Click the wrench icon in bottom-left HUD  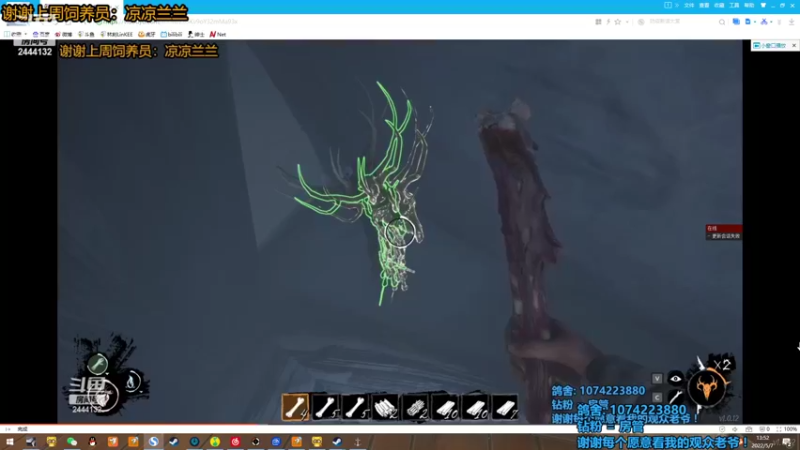pyautogui.click(x=97, y=364)
